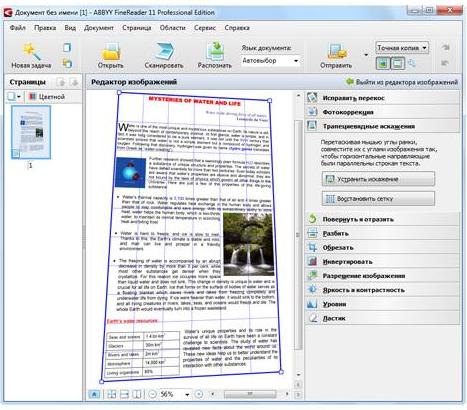Click the Устранить искажение button
This screenshot has height=410, width=467.
pyautogui.click(x=378, y=179)
